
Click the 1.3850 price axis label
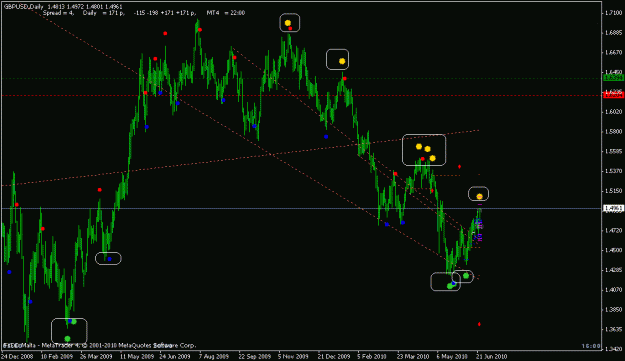[613, 309]
